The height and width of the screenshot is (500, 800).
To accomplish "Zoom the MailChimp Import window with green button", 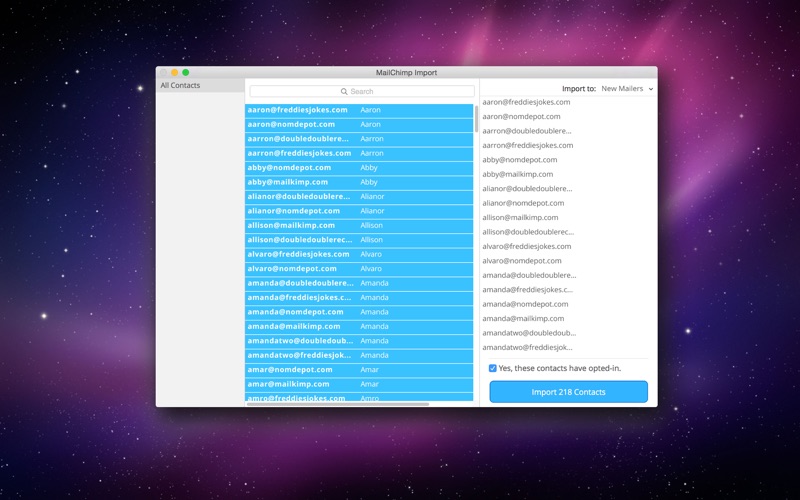I will tap(186, 72).
